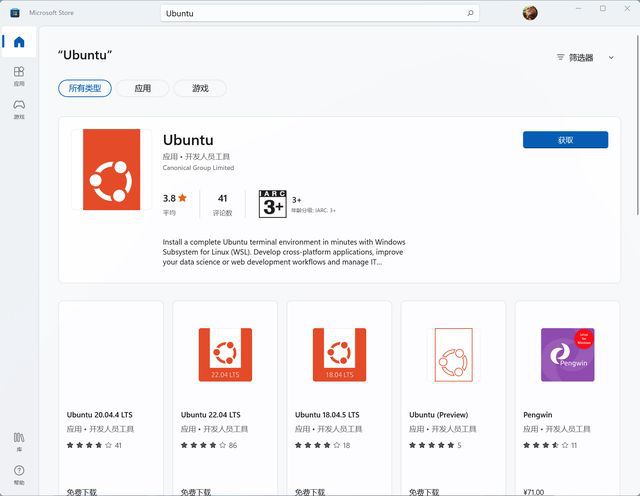Open the Ubuntu app title link
Image resolution: width=640 pixels, height=496 pixels.
tap(188, 140)
